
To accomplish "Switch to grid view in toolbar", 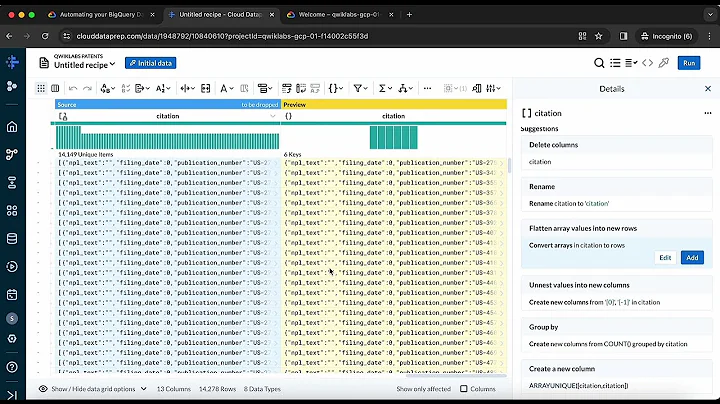I will click(41, 88).
